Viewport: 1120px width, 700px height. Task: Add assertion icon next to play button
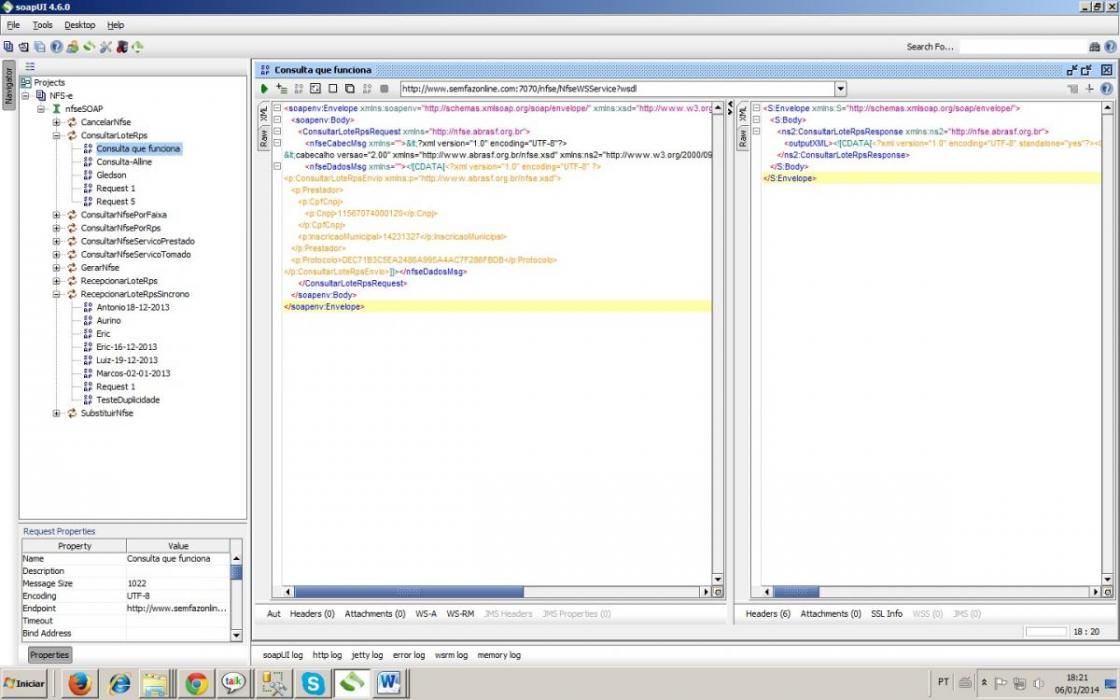pos(281,89)
